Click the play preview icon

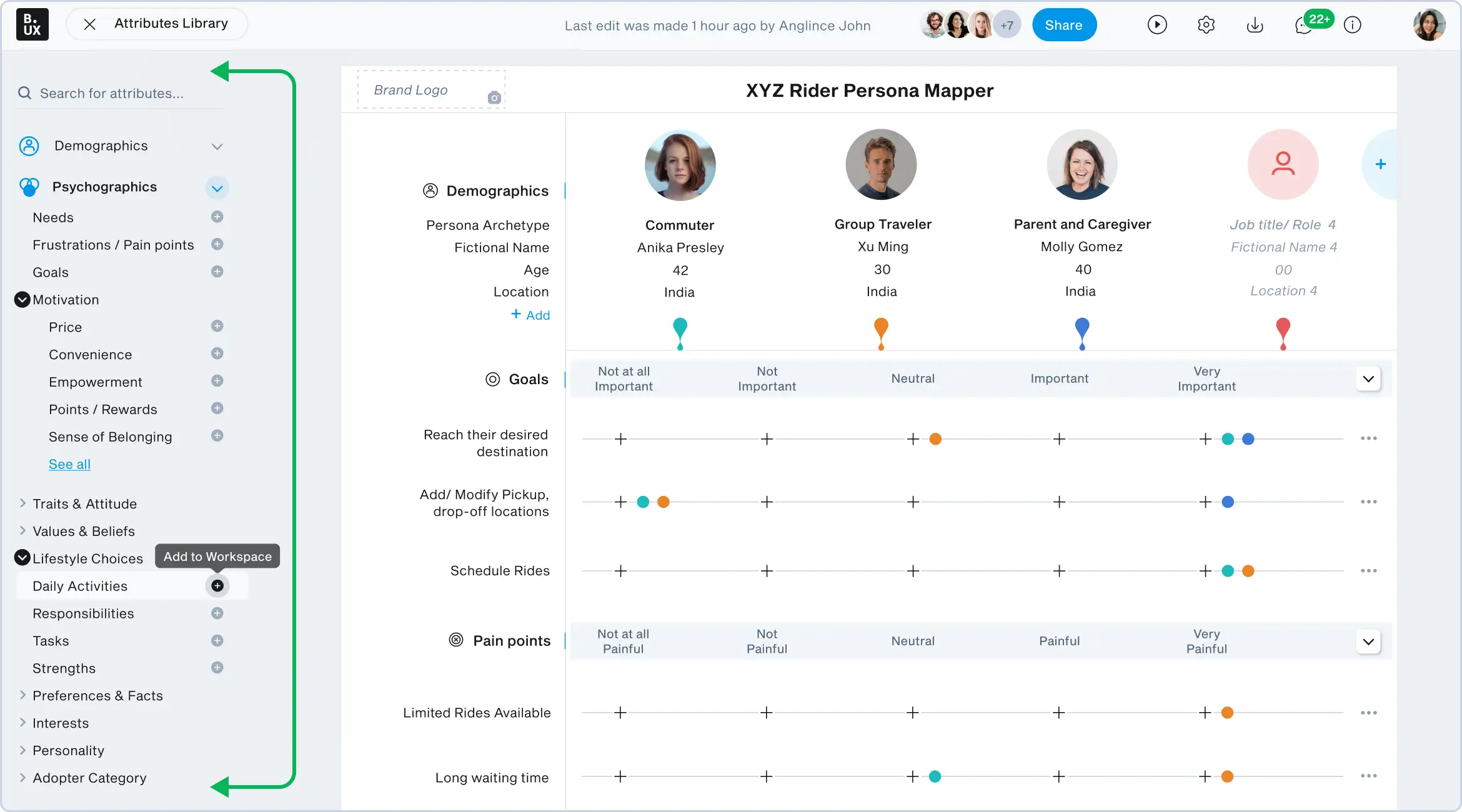[1157, 25]
